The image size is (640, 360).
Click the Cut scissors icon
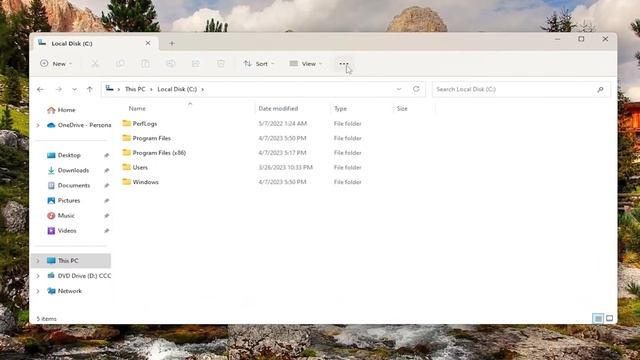[95, 64]
